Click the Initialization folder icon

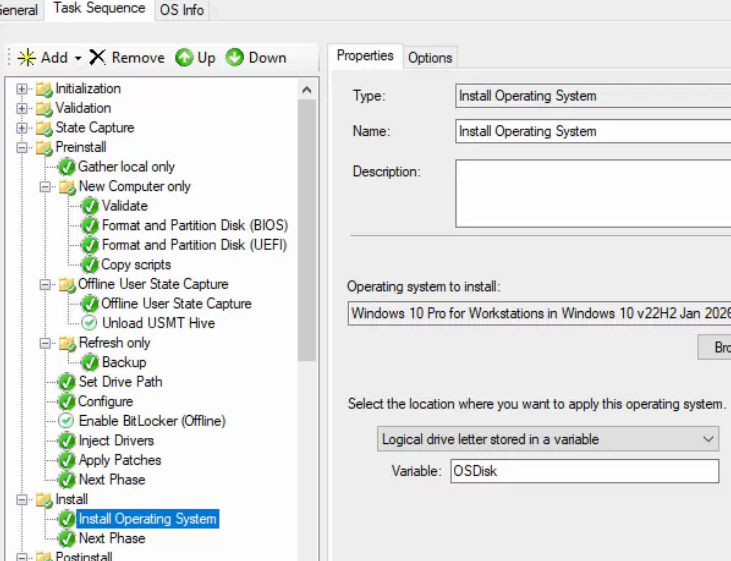click(44, 89)
